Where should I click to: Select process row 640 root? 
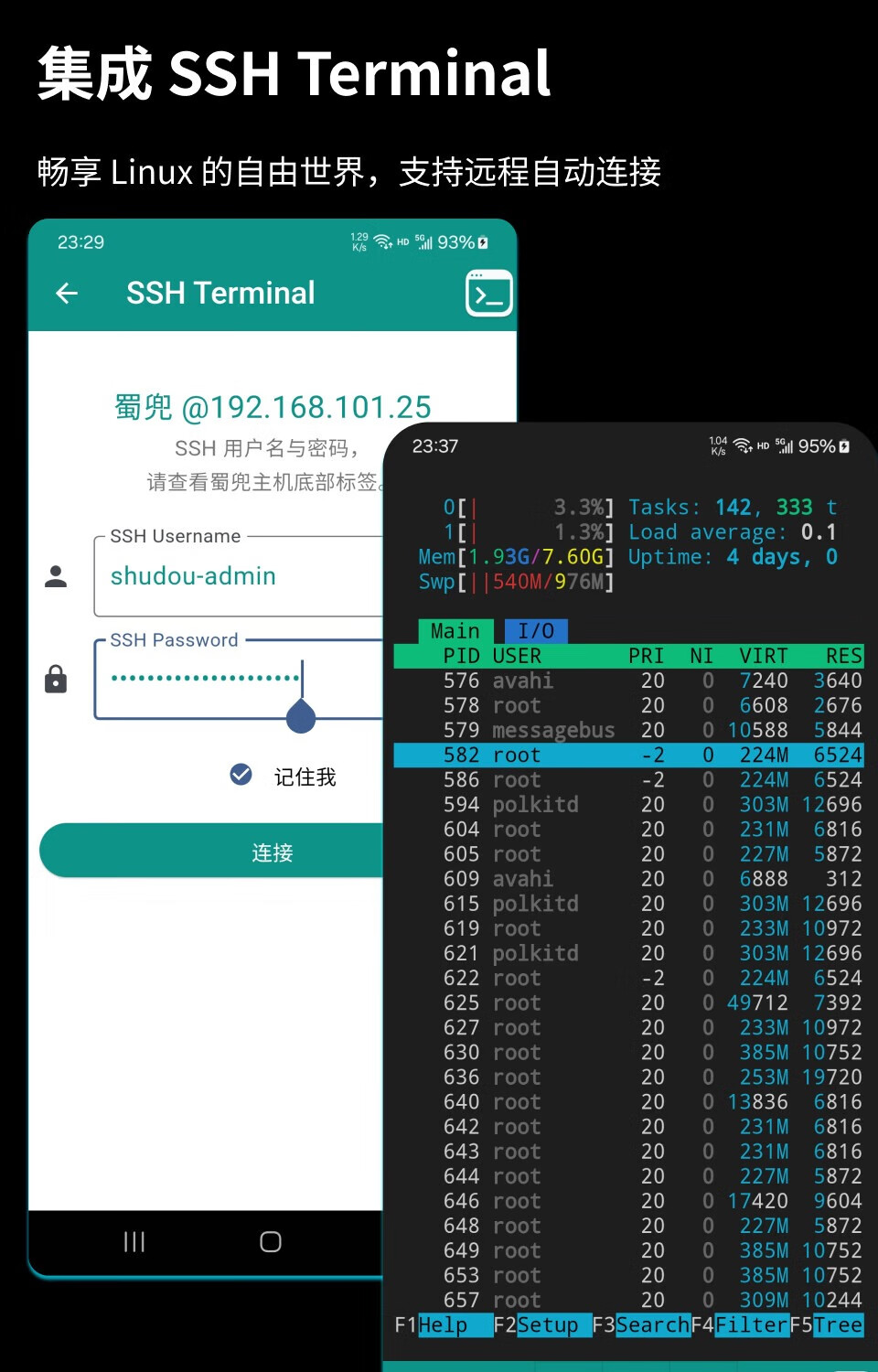(628, 1101)
